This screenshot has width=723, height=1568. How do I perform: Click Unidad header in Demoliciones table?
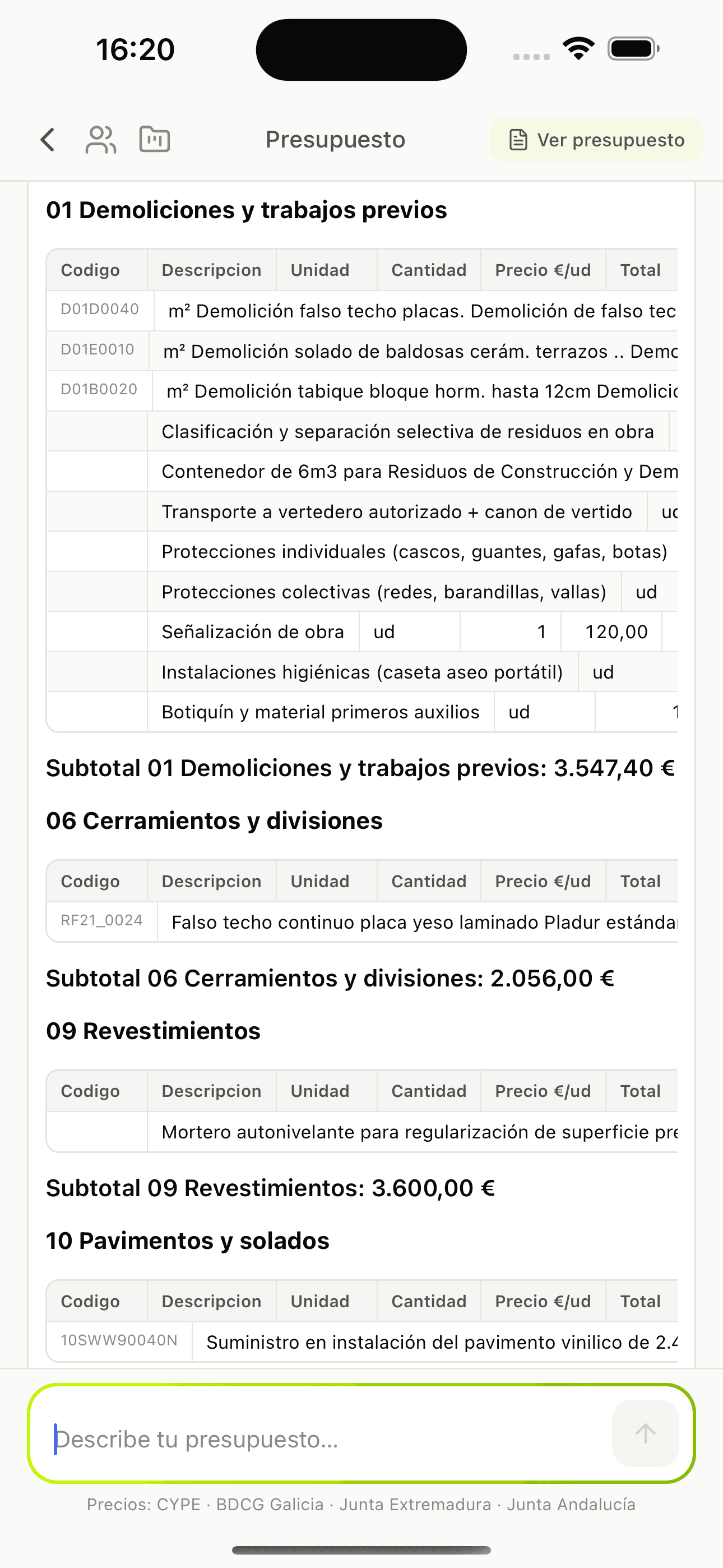click(x=326, y=270)
